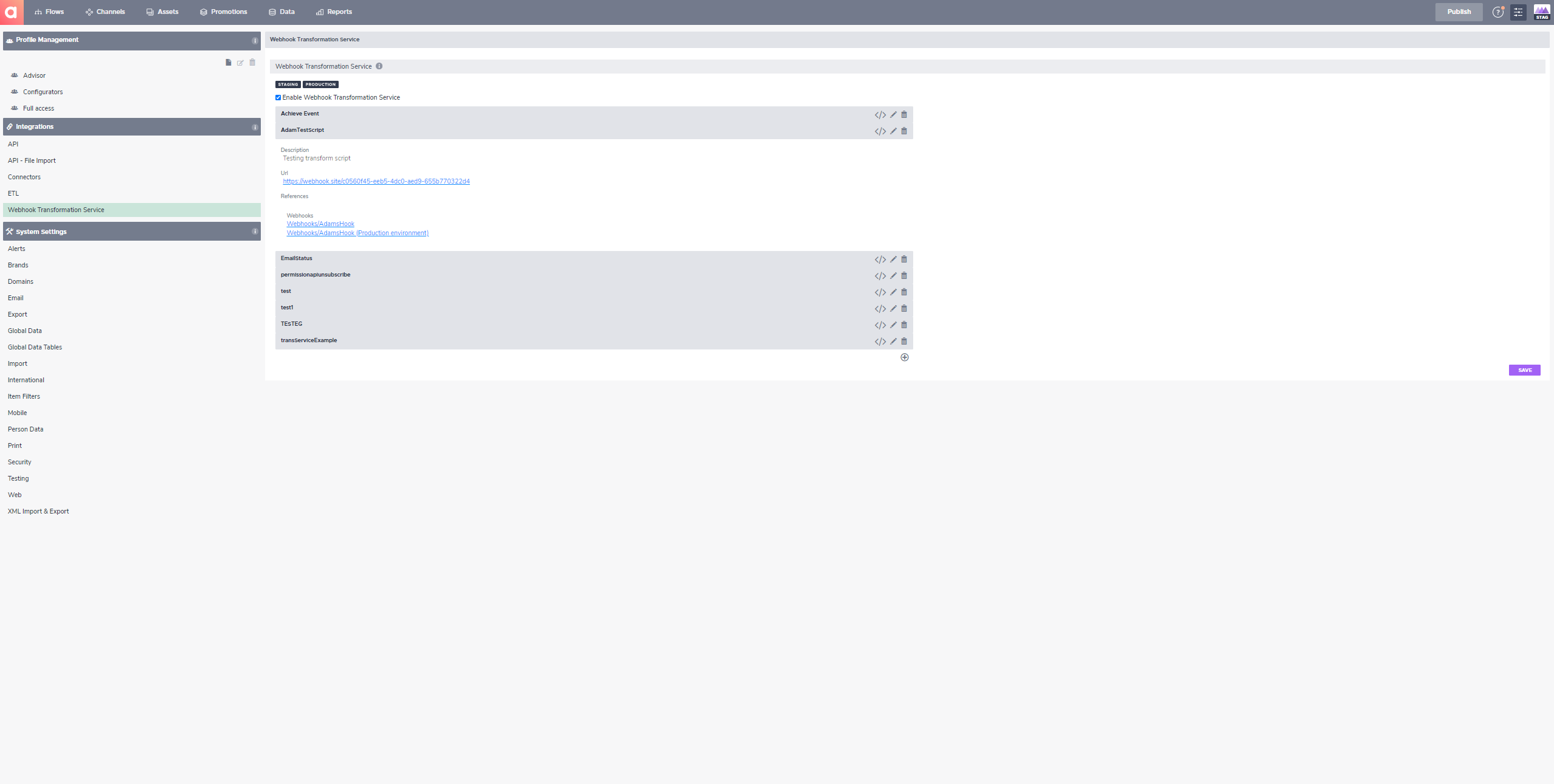Open the Promotions menu
The height and width of the screenshot is (784, 1554).
[x=223, y=12]
